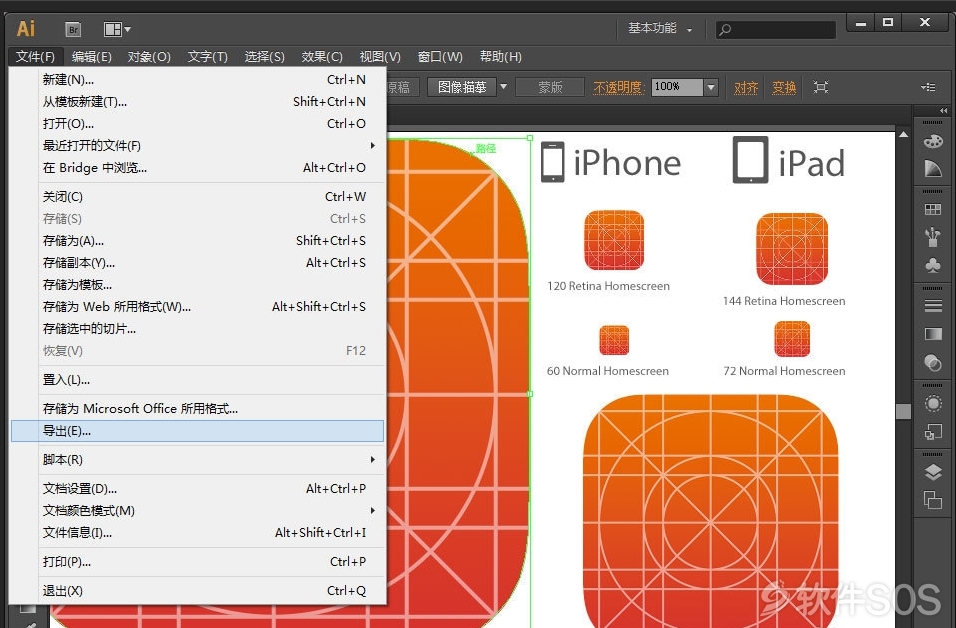
Task: Open the arrange documents layout icon
Action: pyautogui.click(x=113, y=29)
